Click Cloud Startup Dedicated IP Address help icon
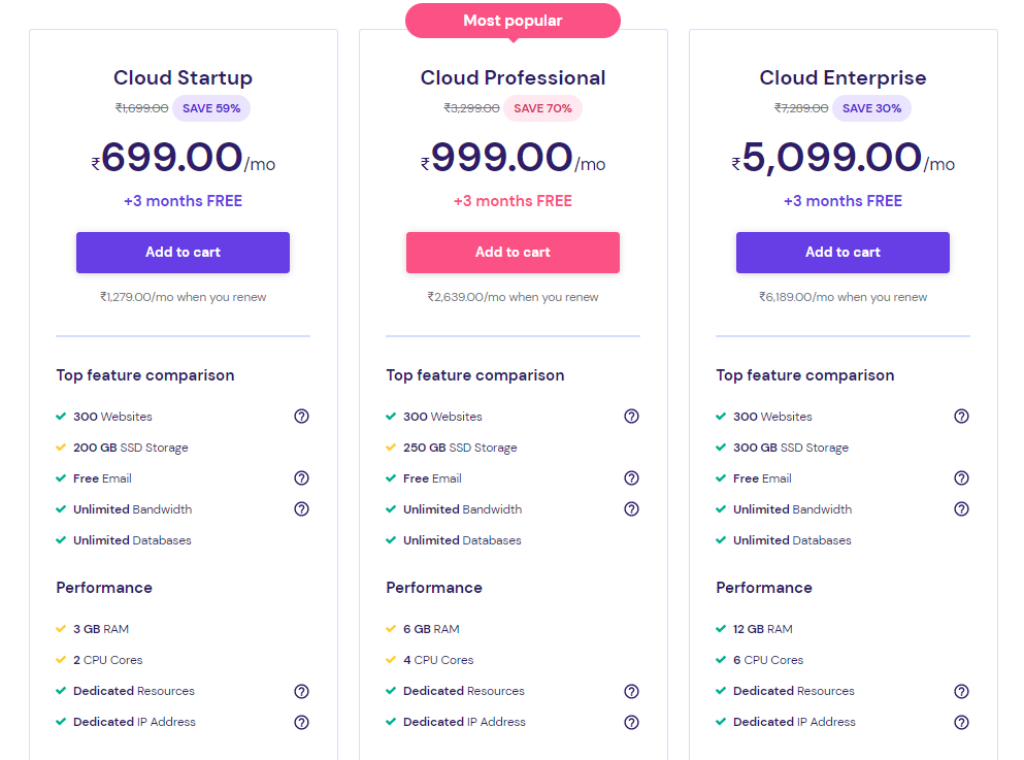Image resolution: width=1024 pixels, height=760 pixels. coord(301,721)
